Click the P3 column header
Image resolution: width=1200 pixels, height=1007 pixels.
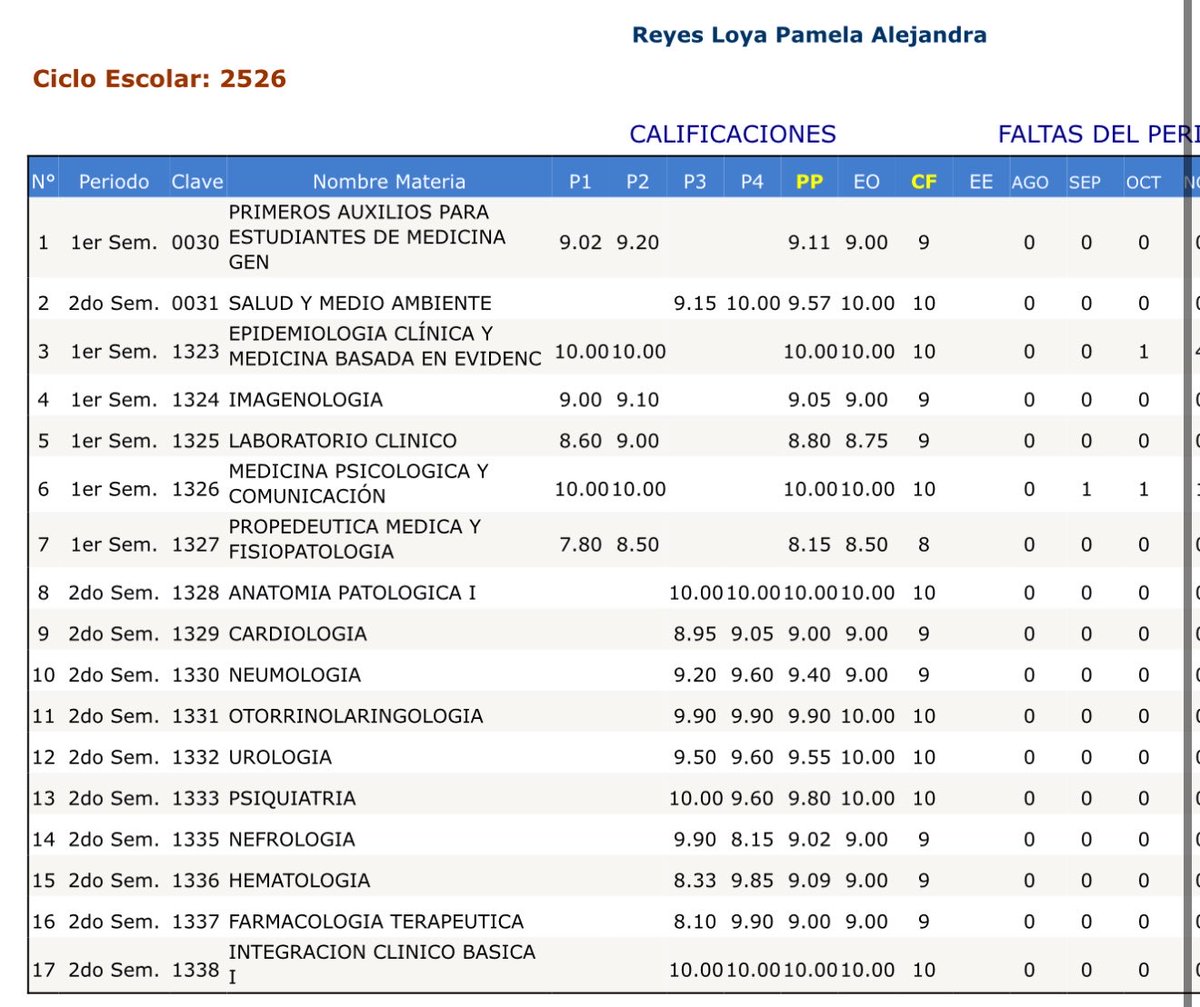694,182
